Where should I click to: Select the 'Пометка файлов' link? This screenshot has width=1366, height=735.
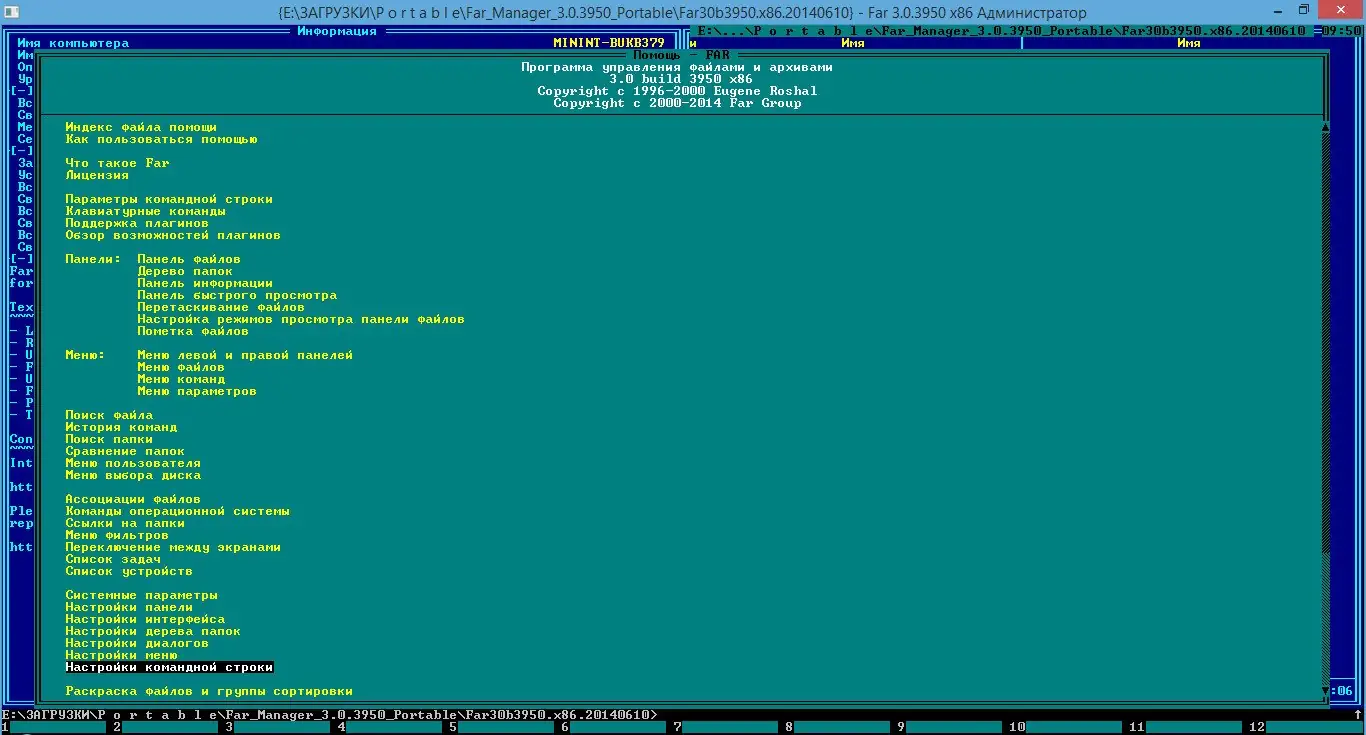pos(193,331)
